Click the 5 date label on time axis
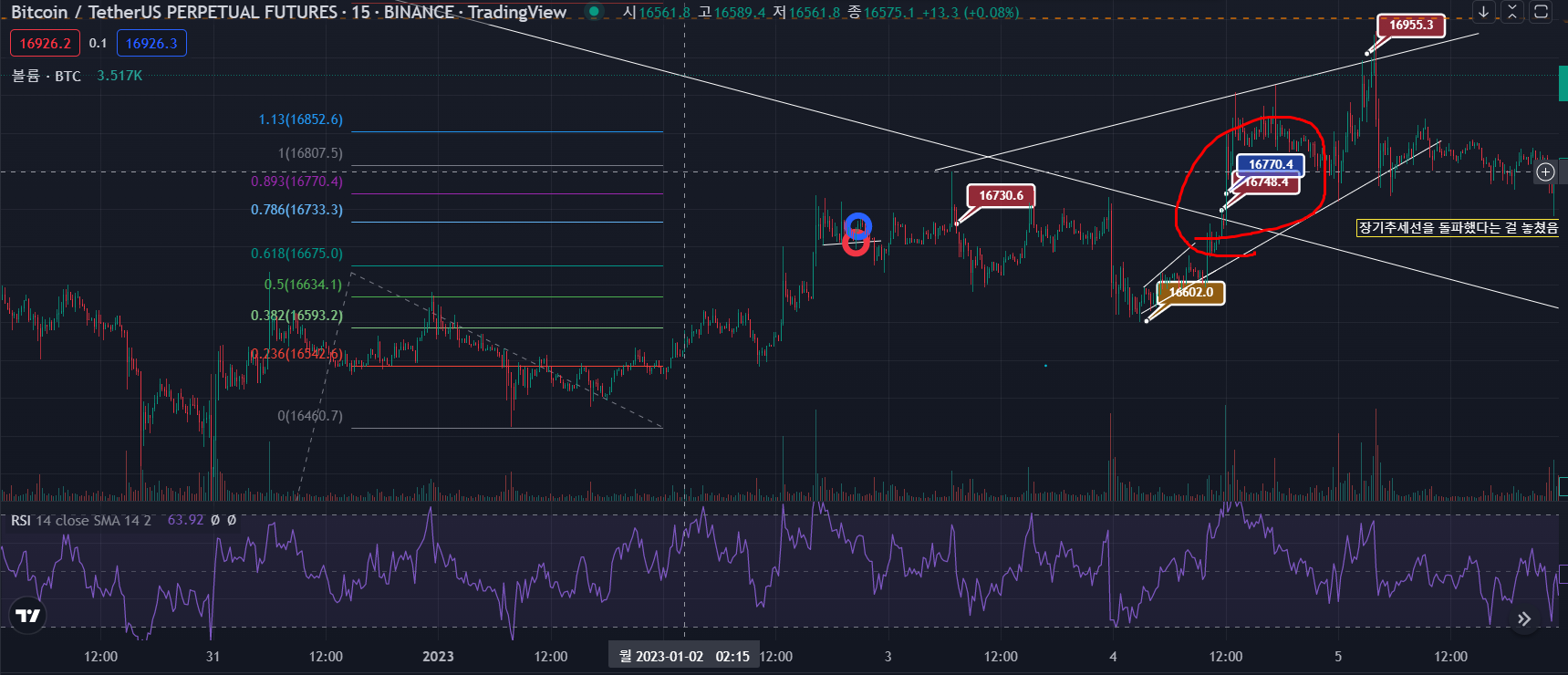The image size is (1568, 675). point(1338,657)
